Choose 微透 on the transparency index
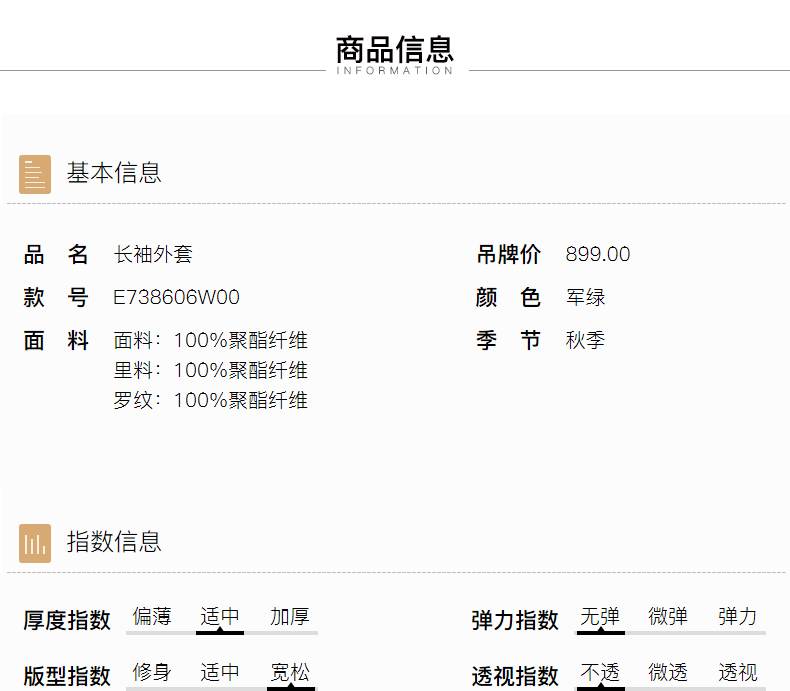Image resolution: width=790 pixels, height=691 pixels. (668, 673)
